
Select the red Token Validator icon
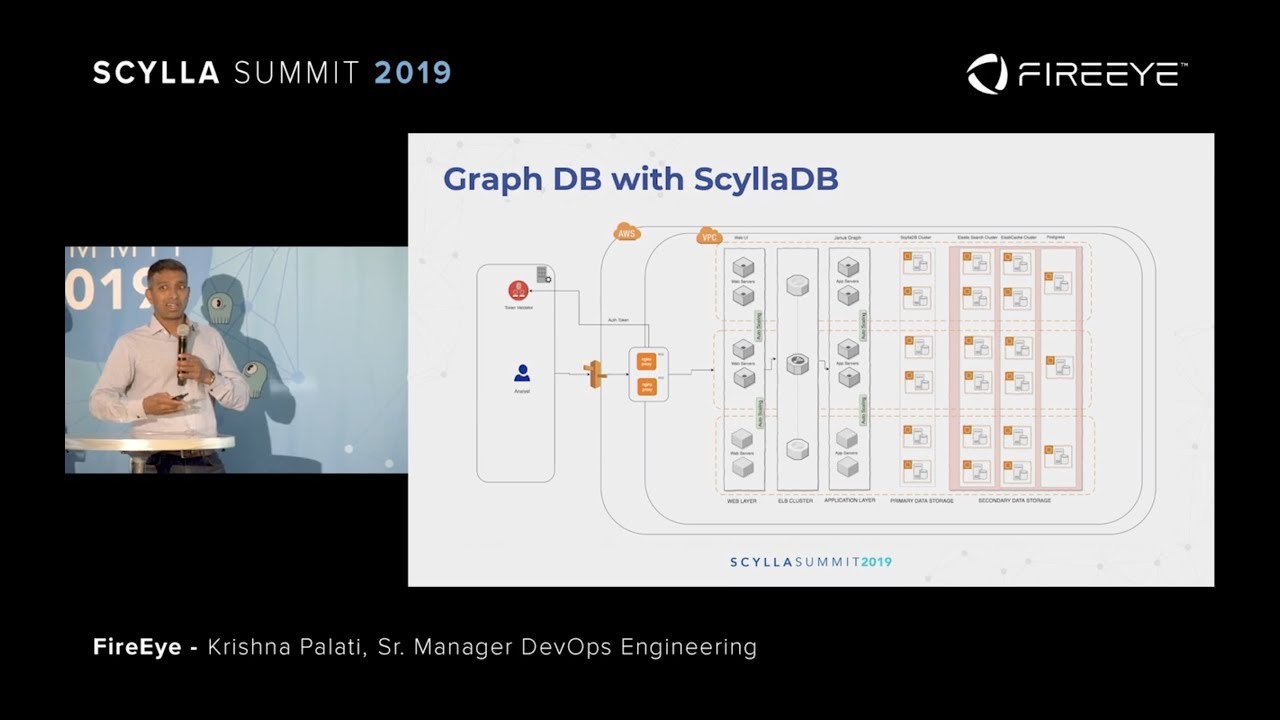[518, 291]
